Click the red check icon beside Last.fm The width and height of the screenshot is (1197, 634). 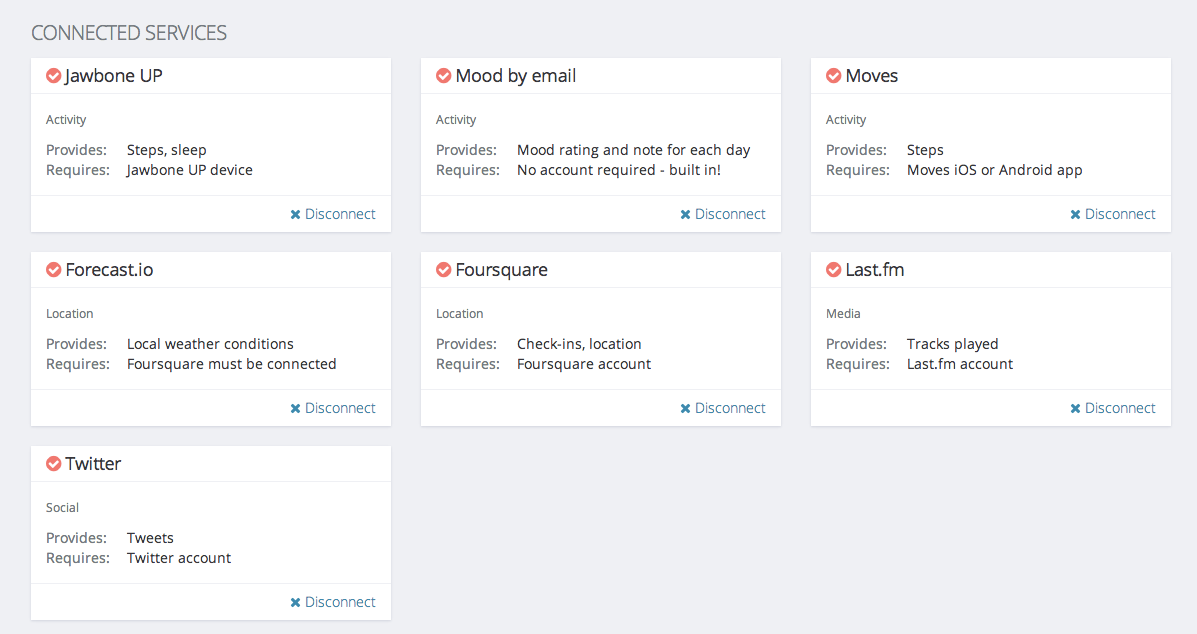tap(834, 269)
